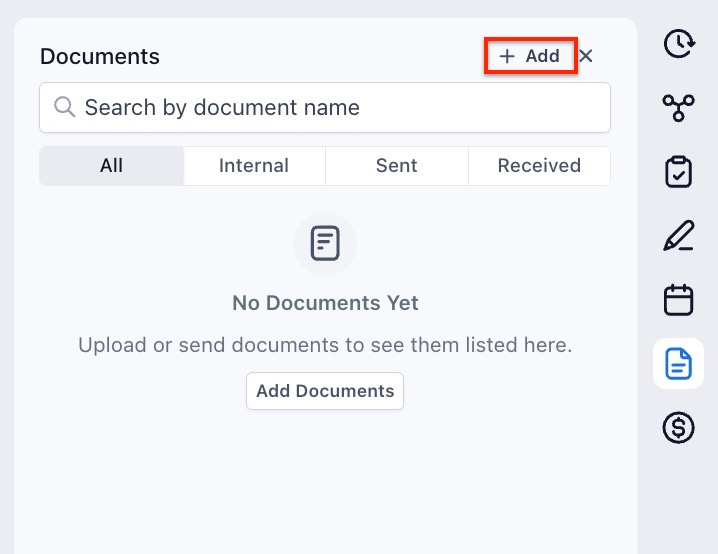Viewport: 718px width, 554px height.
Task: Show the Received documents tab
Action: (x=539, y=166)
